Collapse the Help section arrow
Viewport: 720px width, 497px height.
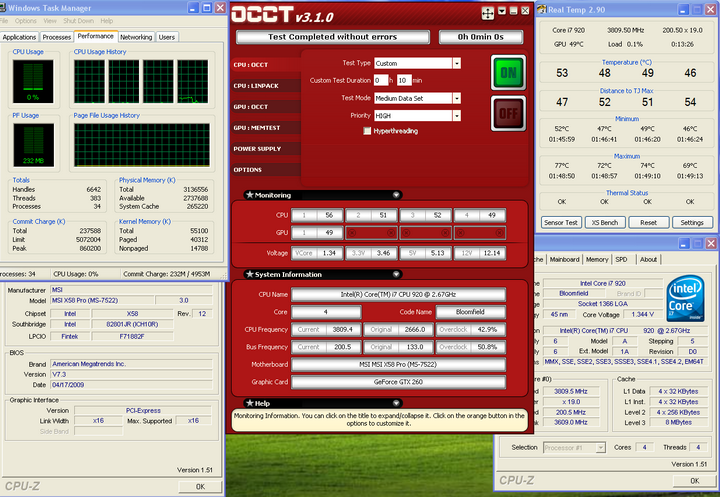[396, 403]
